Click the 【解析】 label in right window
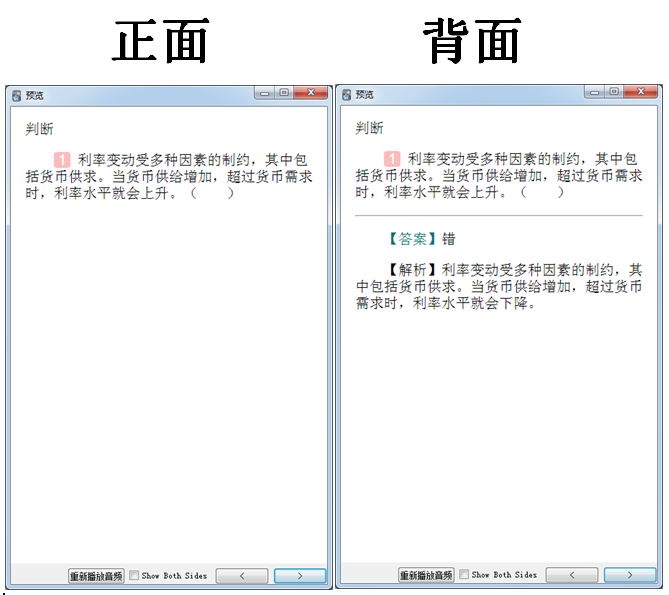The height and width of the screenshot is (595, 669). click(x=412, y=270)
